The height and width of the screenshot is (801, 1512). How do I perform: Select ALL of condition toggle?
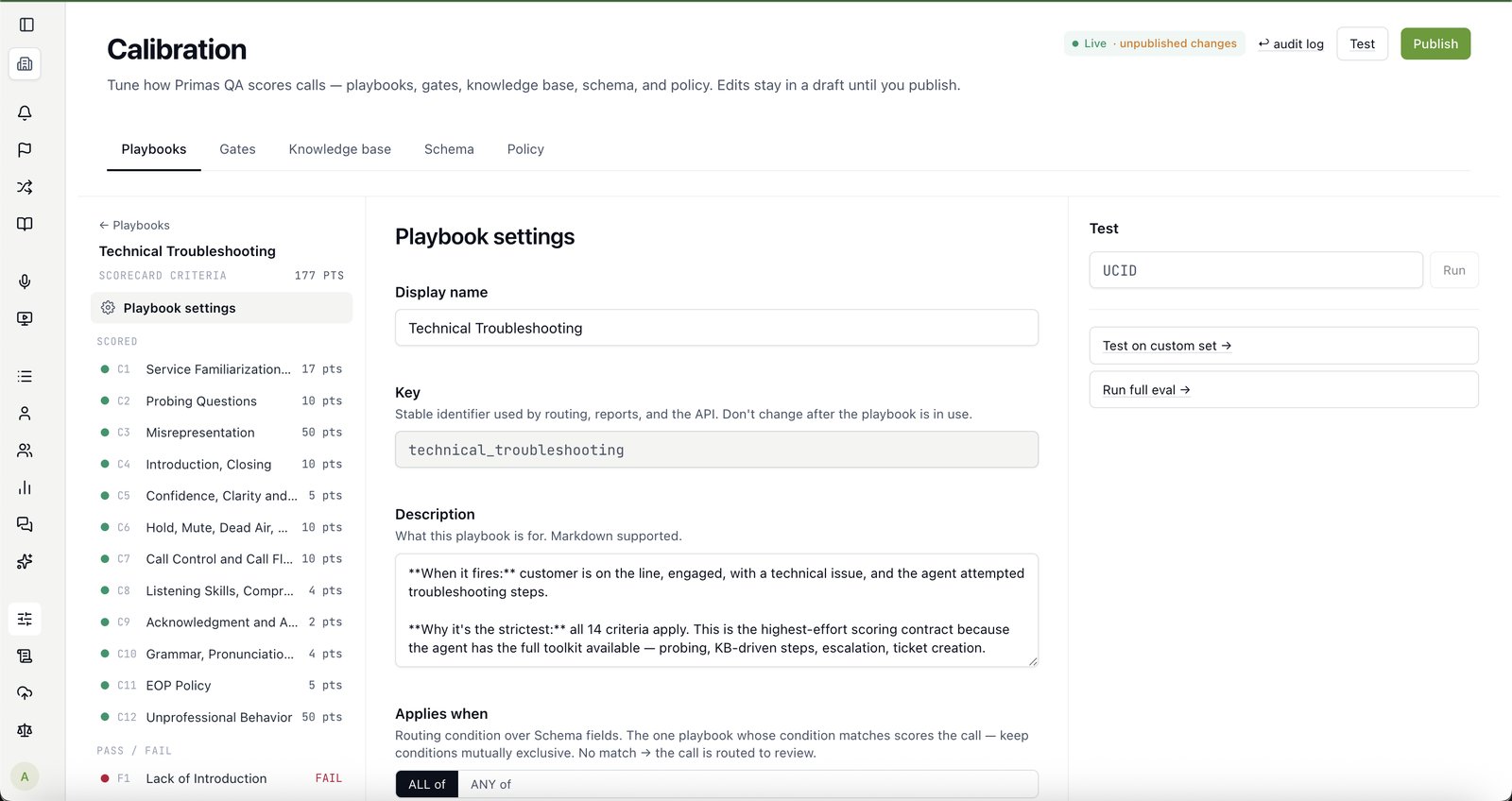(427, 784)
